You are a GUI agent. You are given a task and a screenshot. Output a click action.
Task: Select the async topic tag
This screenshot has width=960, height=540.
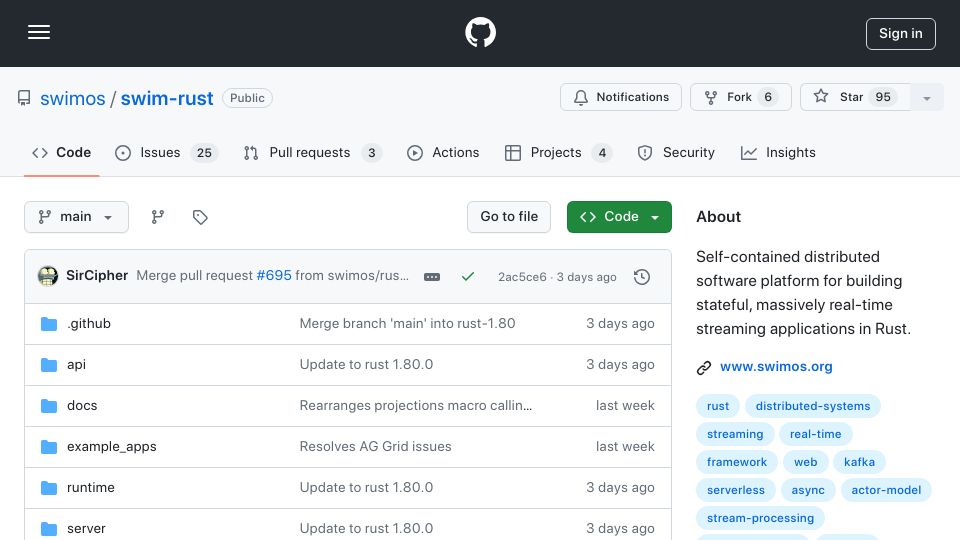tap(808, 490)
